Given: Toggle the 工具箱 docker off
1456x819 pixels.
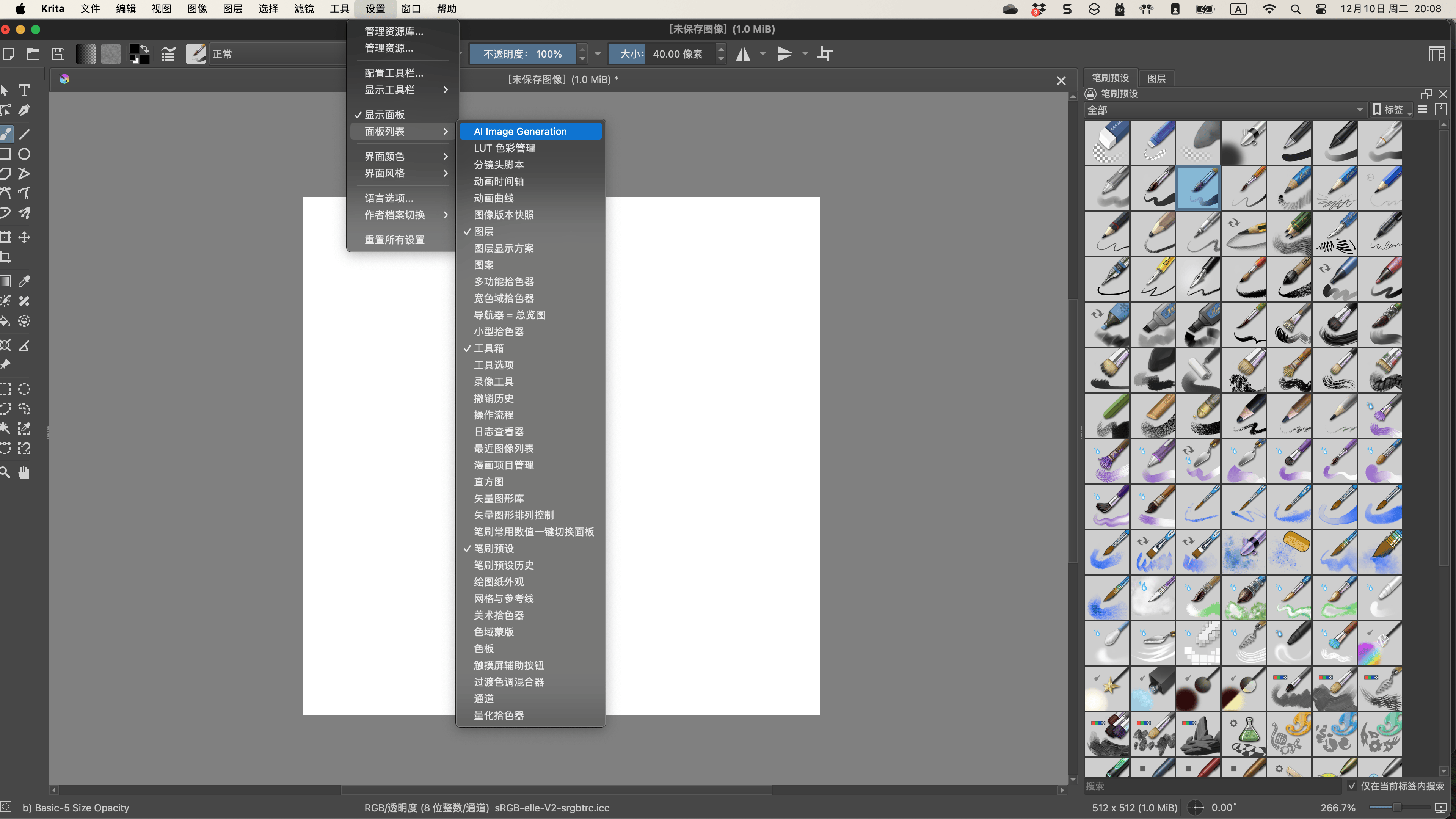Looking at the screenshot, I should (x=488, y=348).
